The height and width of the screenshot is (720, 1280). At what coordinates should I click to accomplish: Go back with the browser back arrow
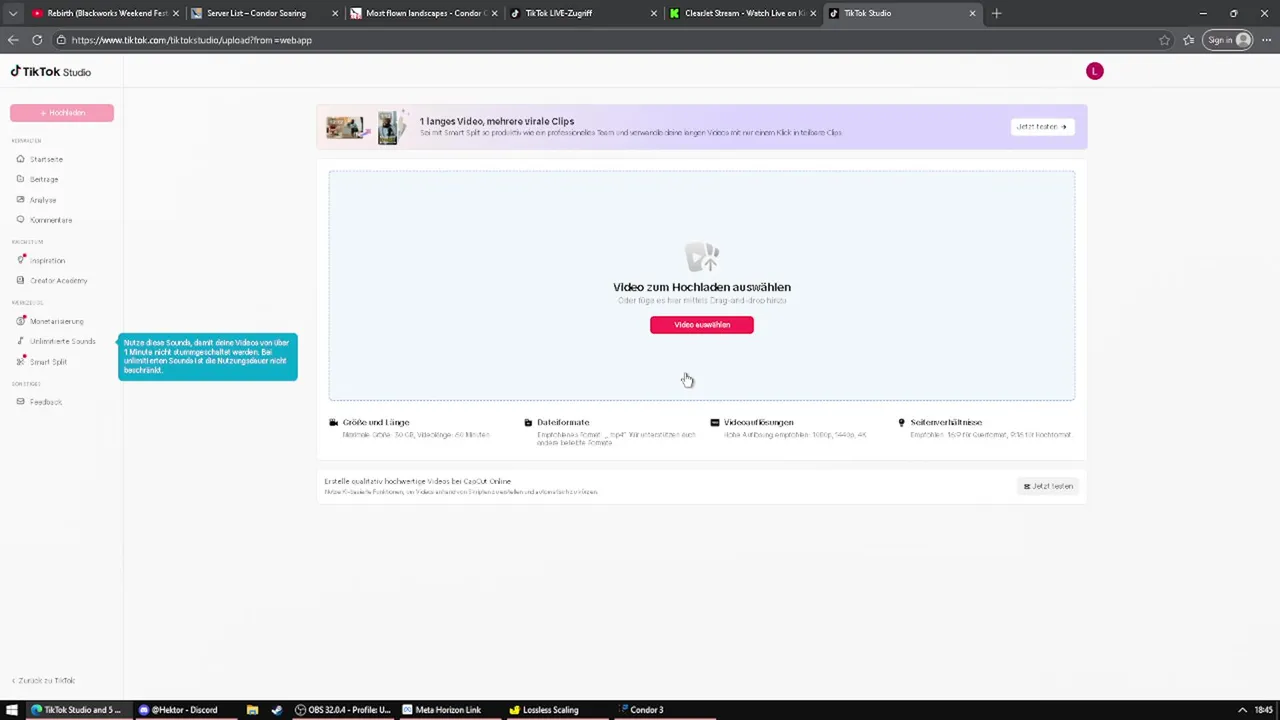13,40
